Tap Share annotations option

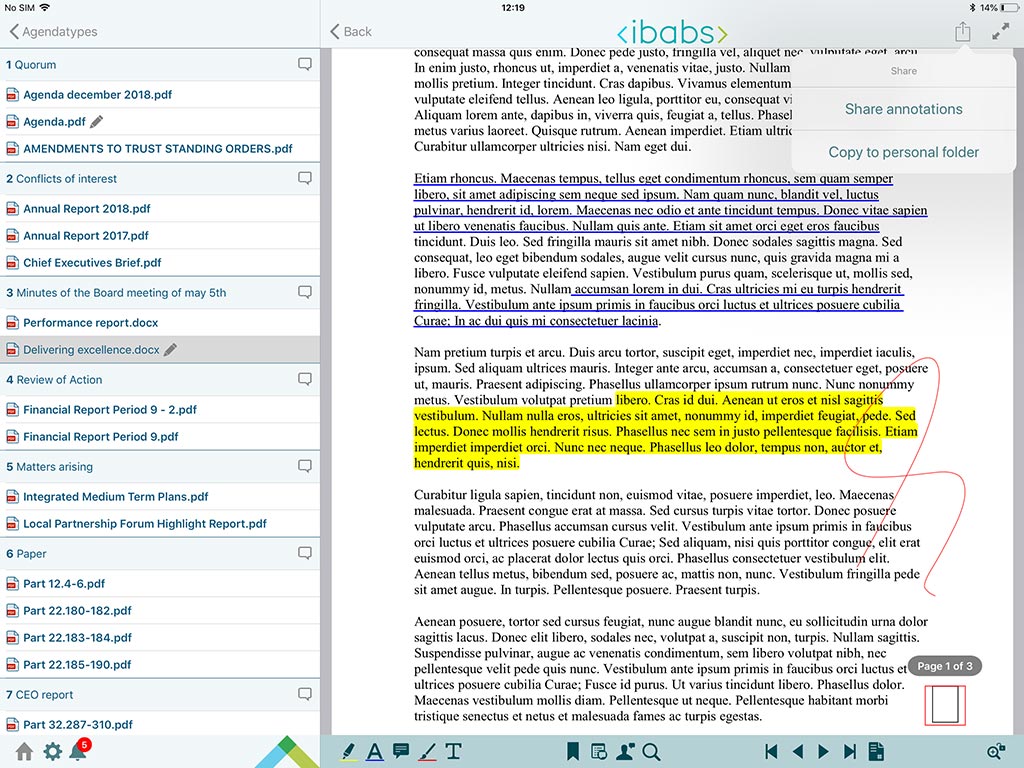(903, 109)
